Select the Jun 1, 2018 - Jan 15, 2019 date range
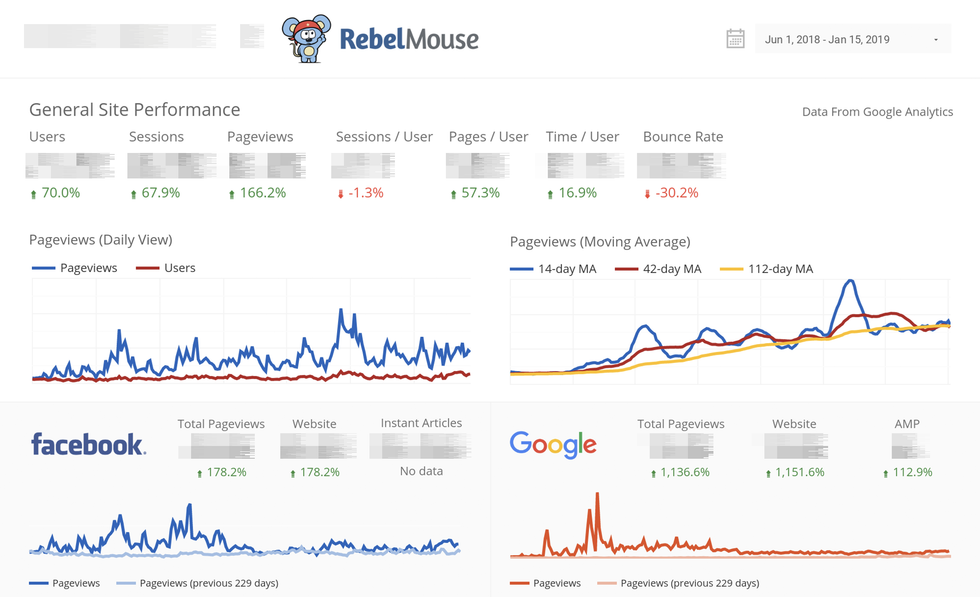980x597 pixels. coord(826,40)
